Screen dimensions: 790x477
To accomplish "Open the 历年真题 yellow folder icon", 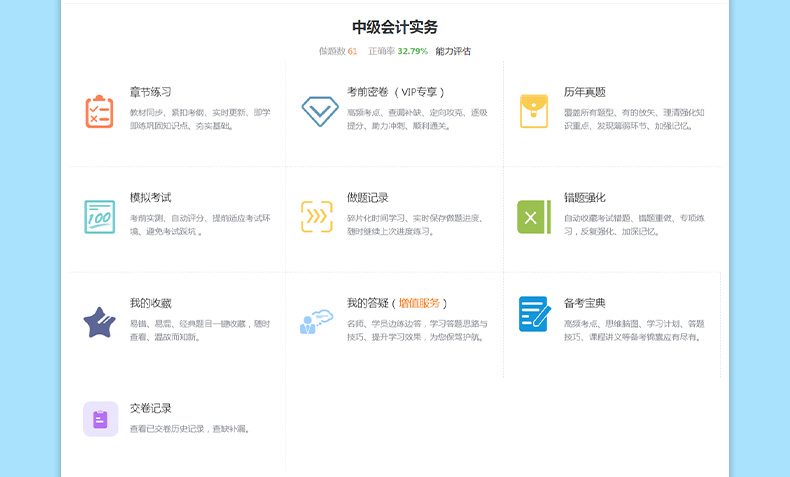I will tap(534, 111).
